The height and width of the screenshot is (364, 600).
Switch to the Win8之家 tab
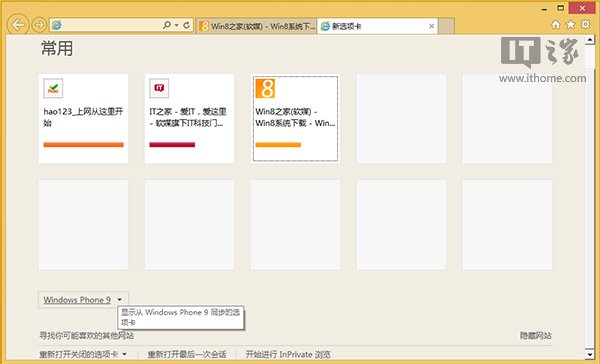click(x=257, y=26)
